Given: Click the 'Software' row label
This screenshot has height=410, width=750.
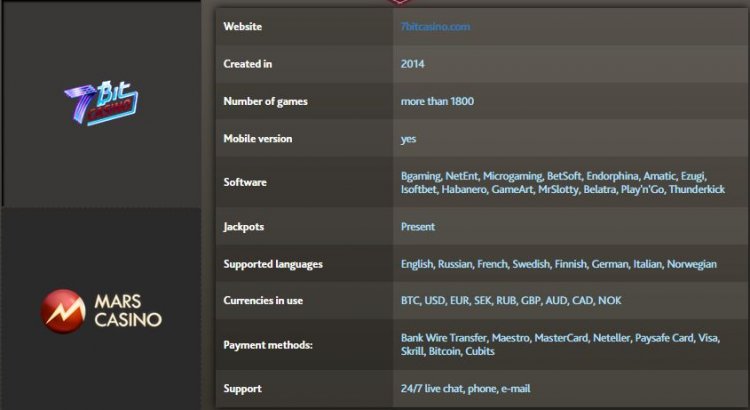Looking at the screenshot, I should (245, 182).
